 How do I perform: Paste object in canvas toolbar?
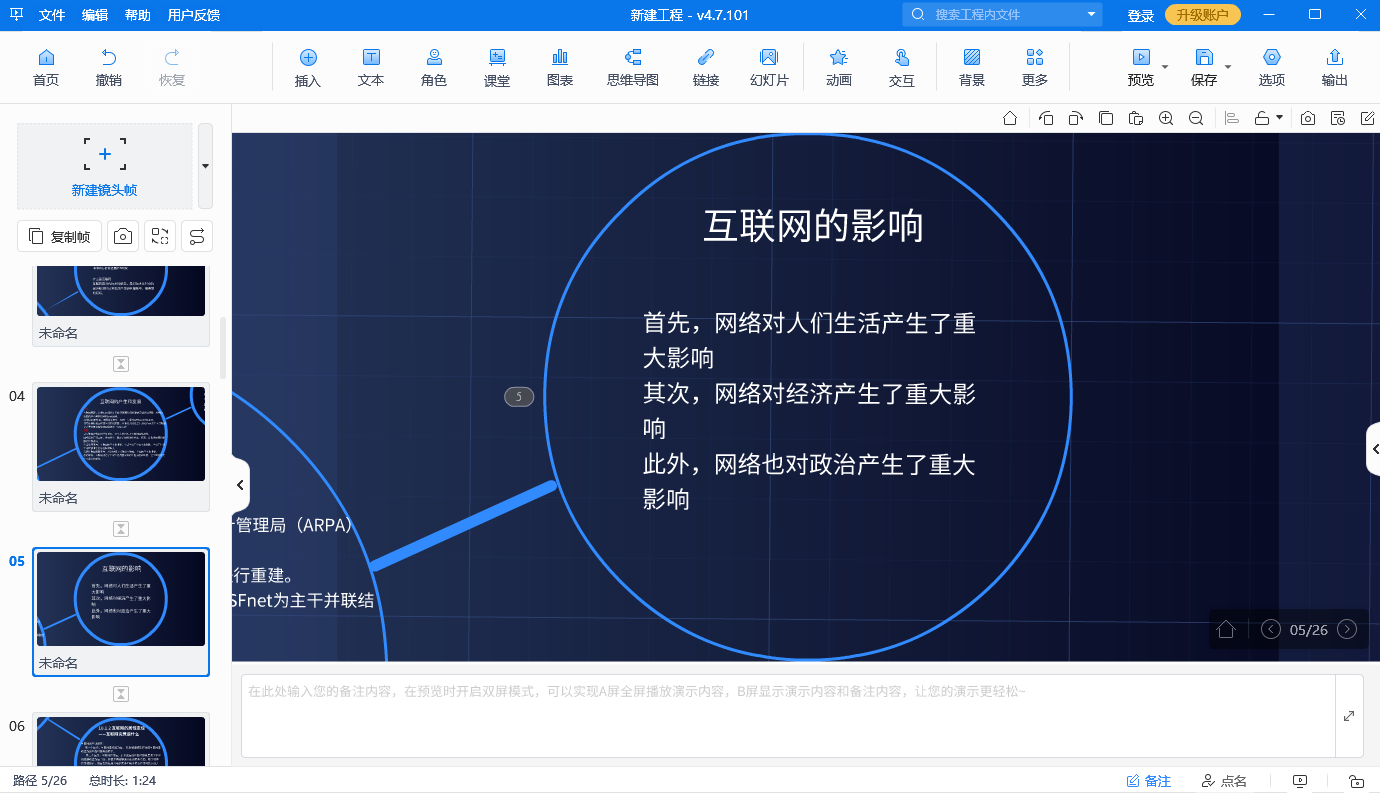[x=1136, y=118]
